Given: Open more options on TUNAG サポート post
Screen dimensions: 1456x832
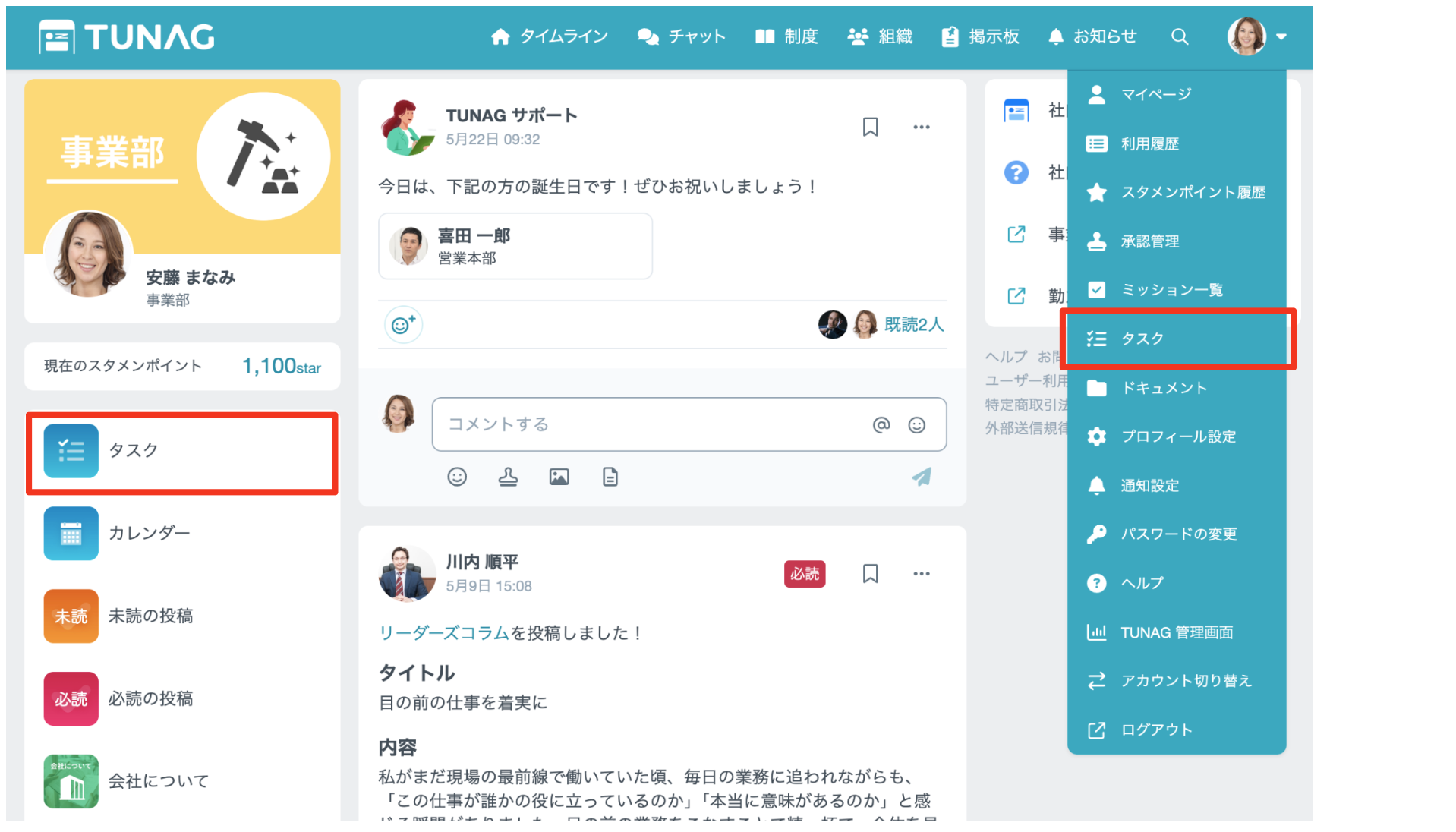Looking at the screenshot, I should pos(922,127).
